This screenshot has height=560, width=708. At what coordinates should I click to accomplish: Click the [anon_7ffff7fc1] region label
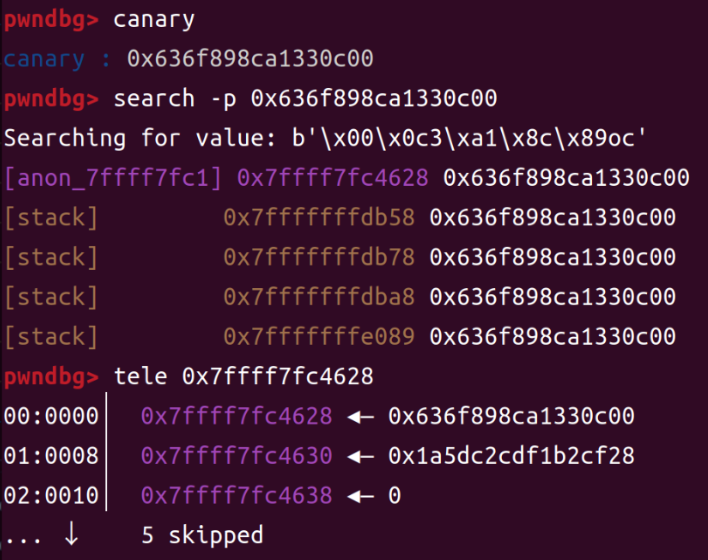click(114, 178)
